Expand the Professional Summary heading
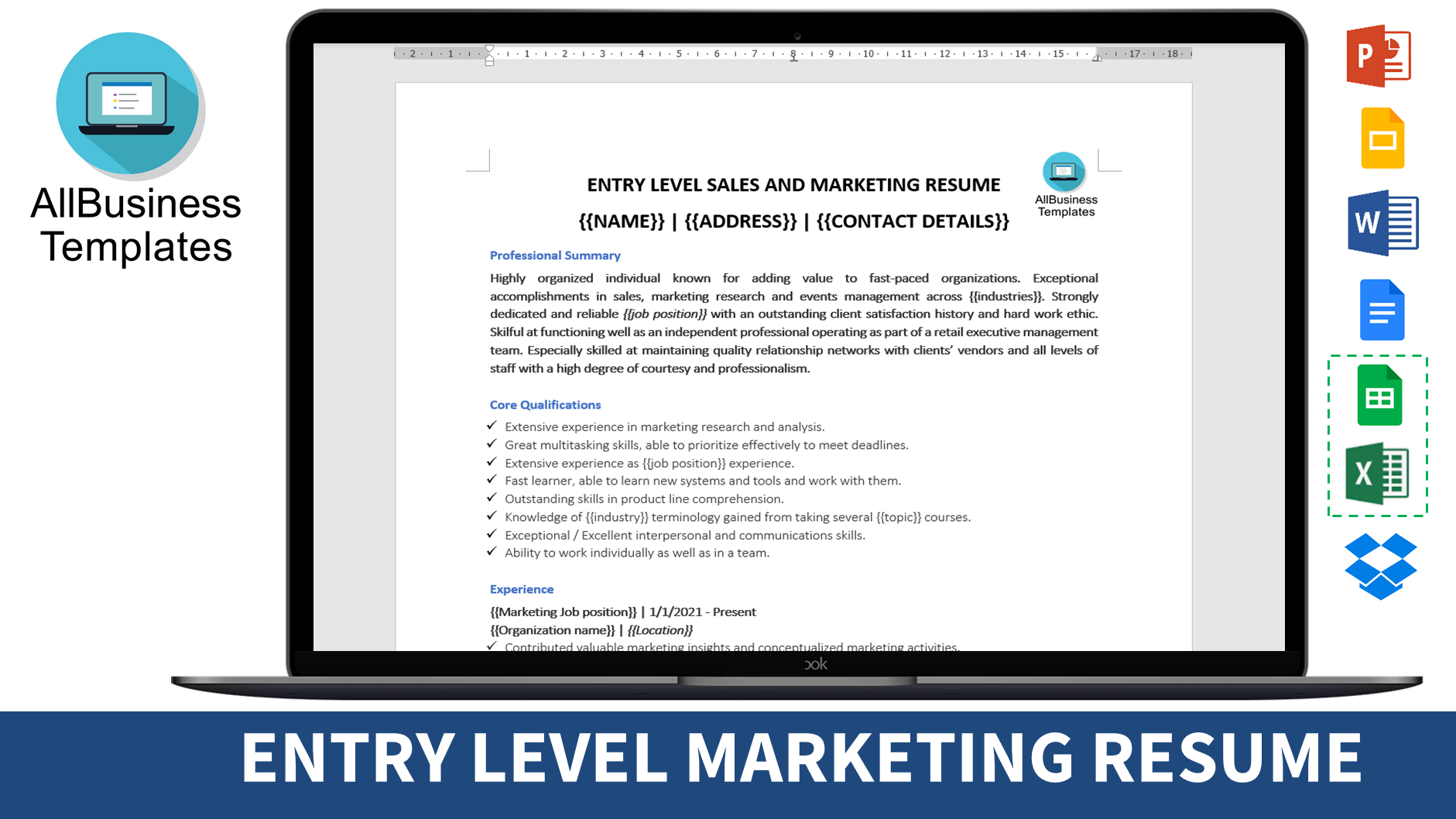Viewport: 1456px width, 819px height. click(555, 255)
